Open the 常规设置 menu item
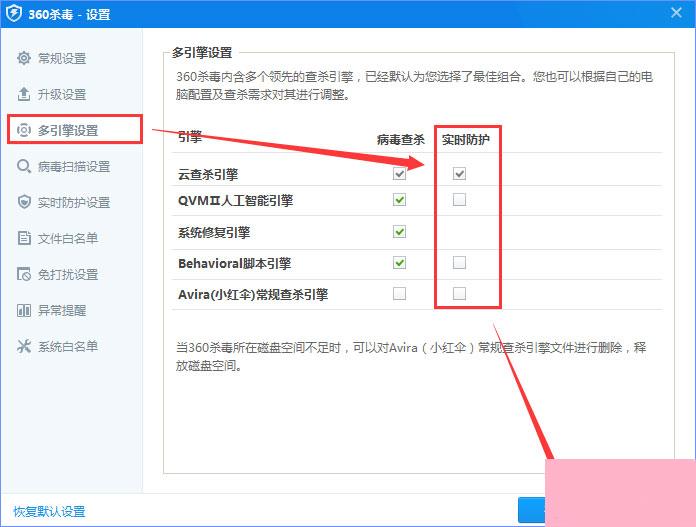The width and height of the screenshot is (696, 527). tap(62, 58)
